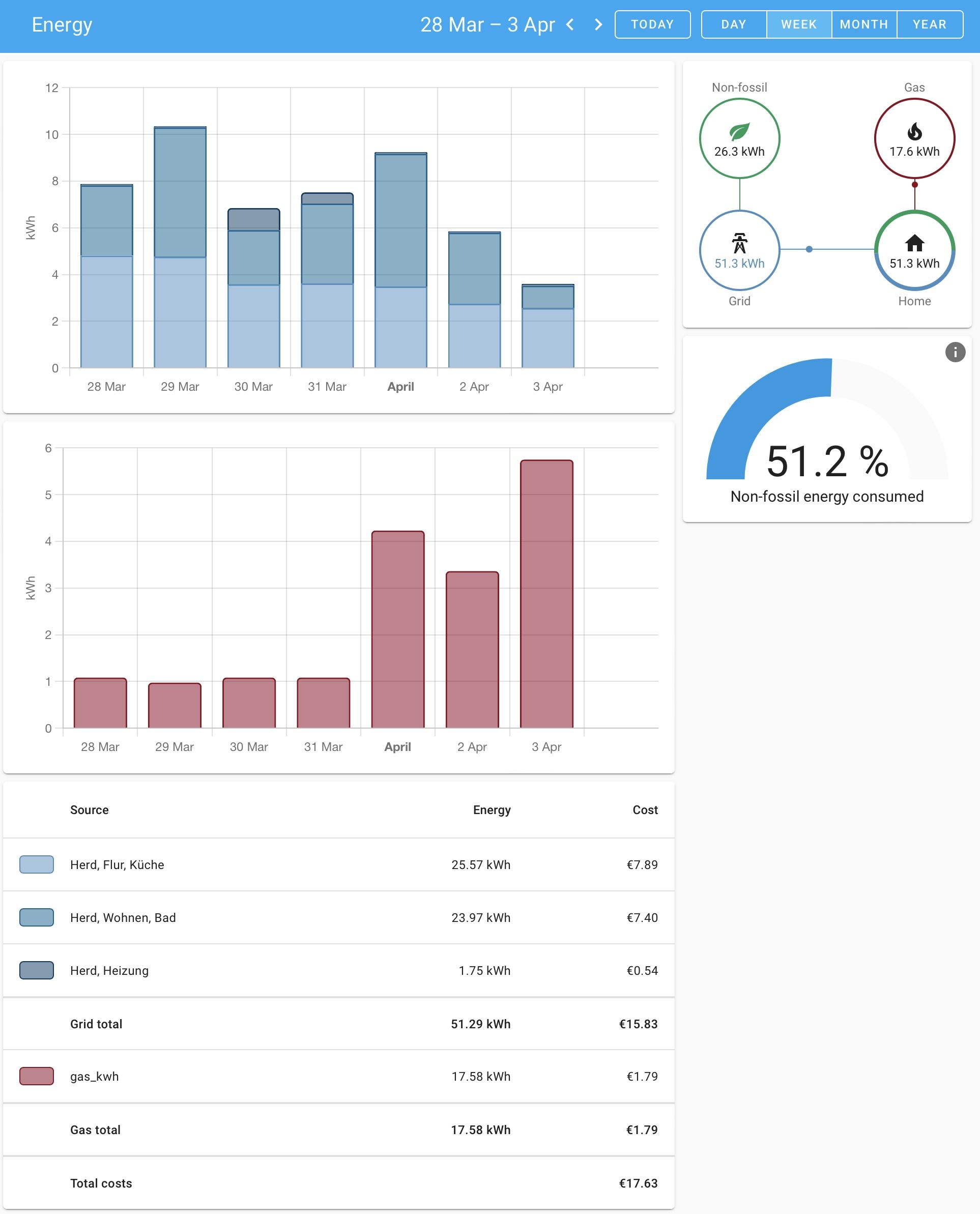Screen dimensions: 980x1214
Task: Click the Grid transmission tower icon
Action: pos(739,243)
